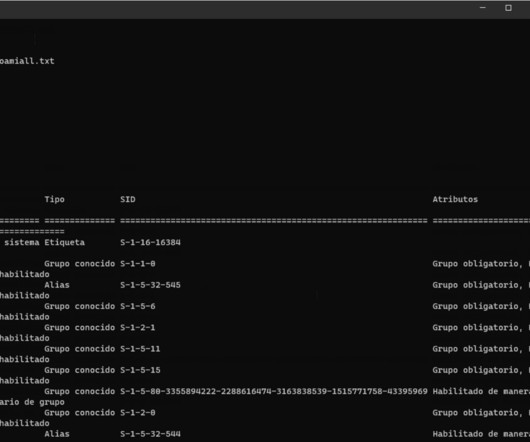530x442 pixels.
Task: Click Alias in the S-1-5-32-545 row
Action: [57, 285]
